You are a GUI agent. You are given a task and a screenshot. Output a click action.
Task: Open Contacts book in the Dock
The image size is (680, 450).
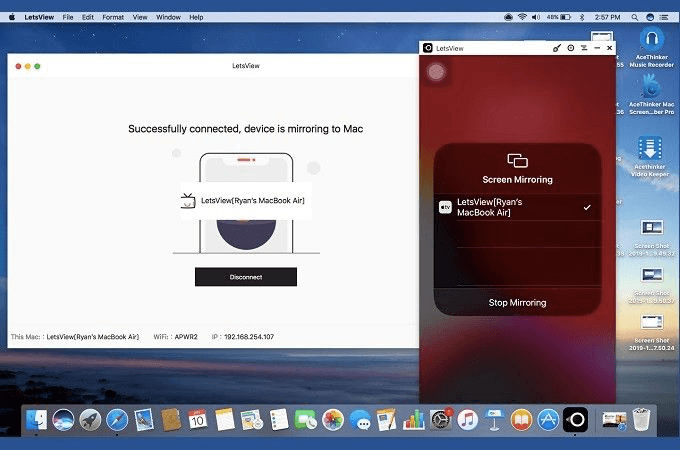pyautogui.click(x=171, y=420)
